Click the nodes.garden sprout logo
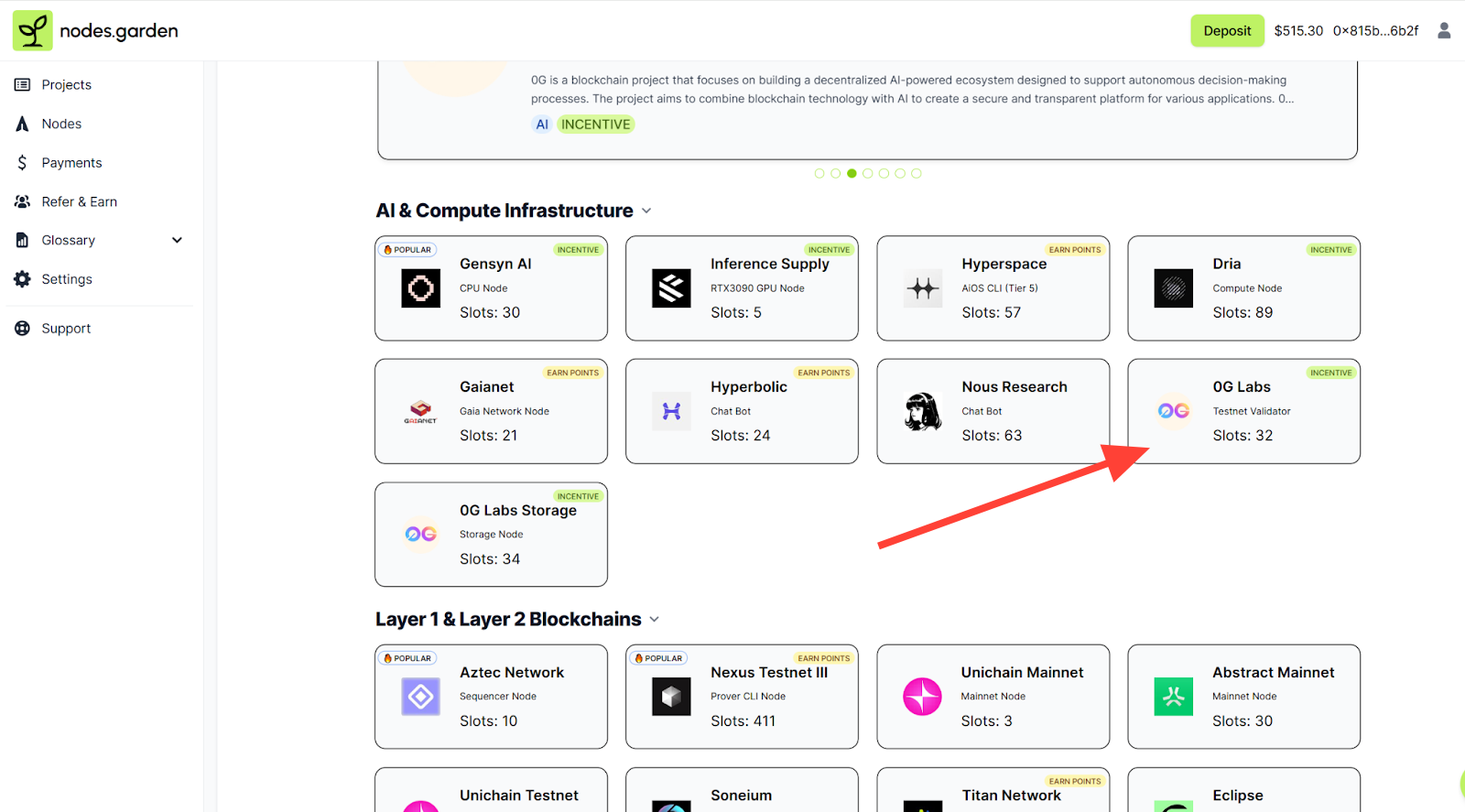Screen dimensions: 1465x812 click(32, 30)
